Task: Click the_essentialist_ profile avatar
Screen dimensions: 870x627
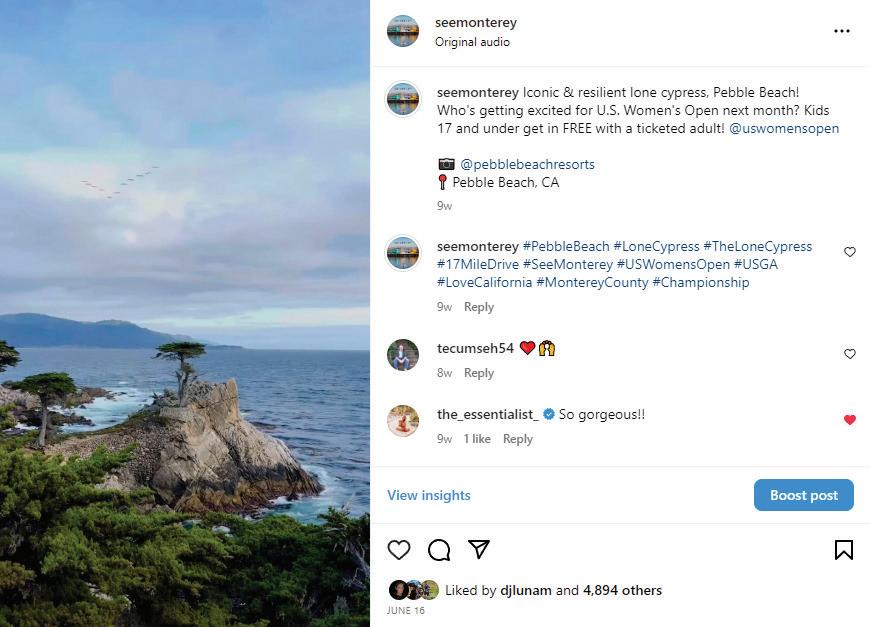Action: (x=403, y=421)
